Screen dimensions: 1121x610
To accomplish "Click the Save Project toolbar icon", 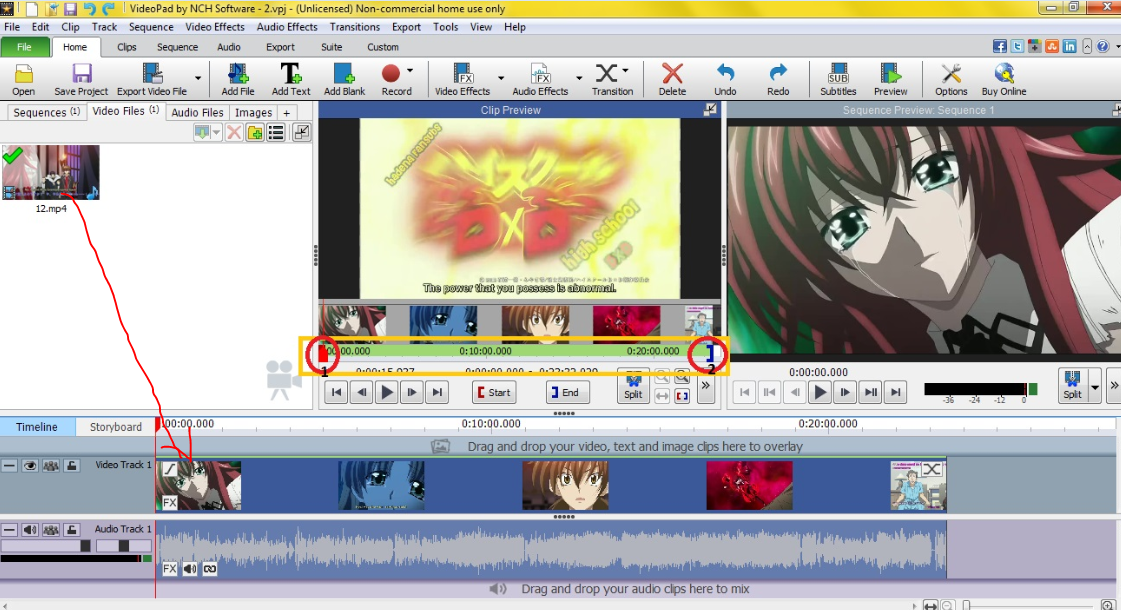I will [81, 80].
